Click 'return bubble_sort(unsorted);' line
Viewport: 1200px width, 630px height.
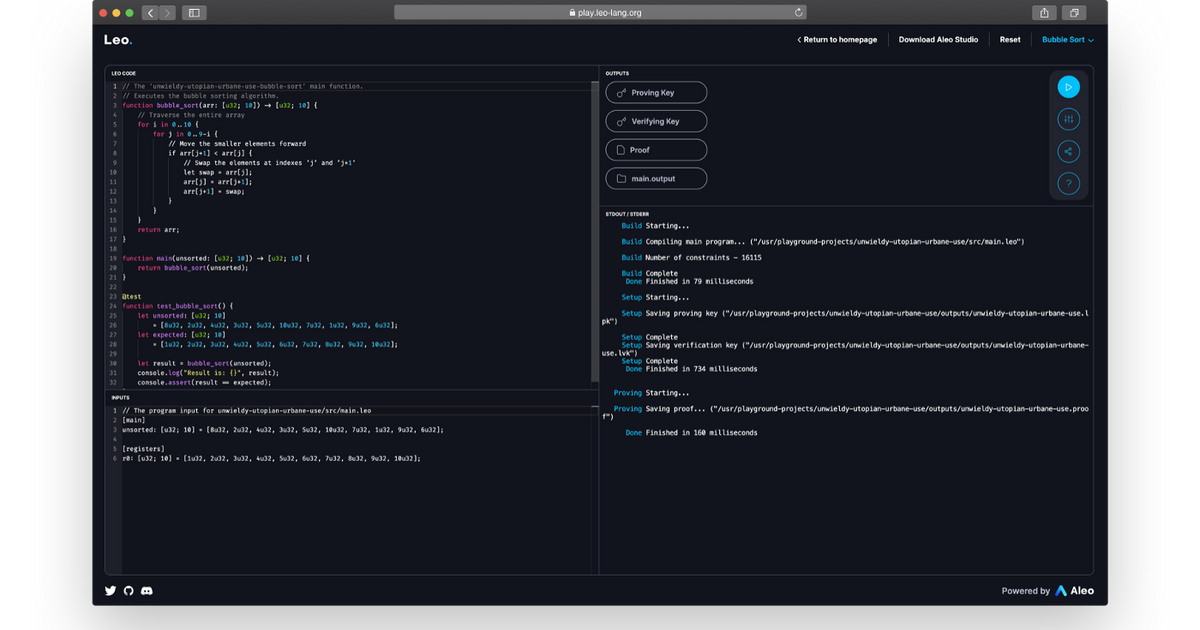(x=192, y=268)
